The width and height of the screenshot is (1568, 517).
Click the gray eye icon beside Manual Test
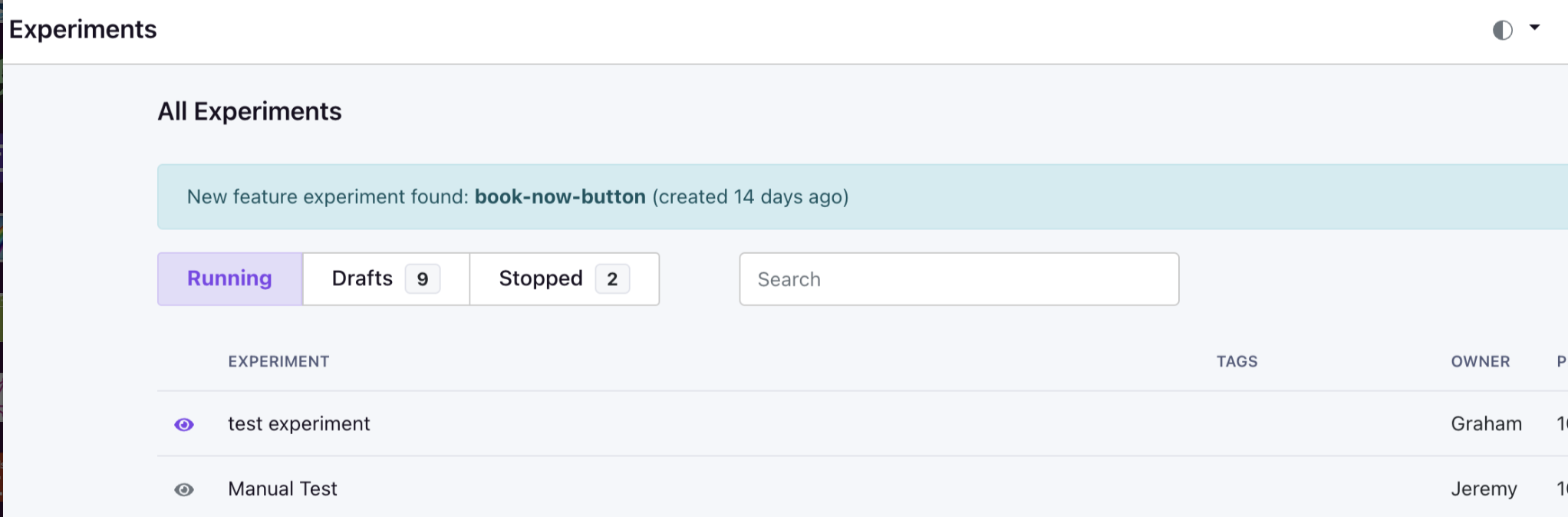pyautogui.click(x=184, y=489)
